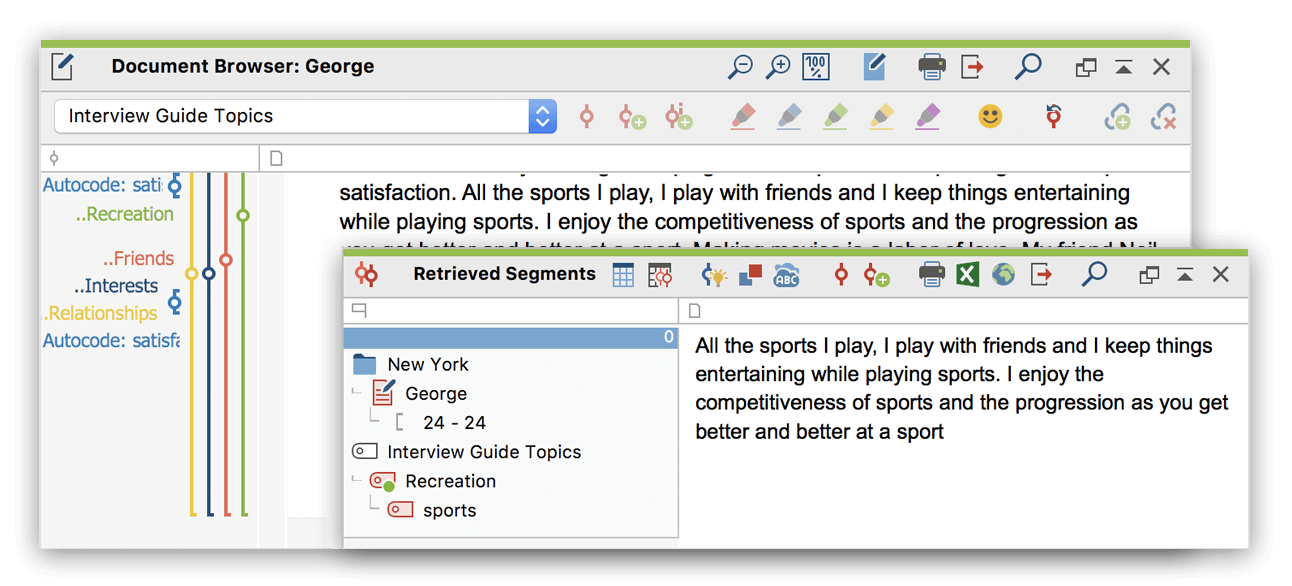Remove document link in Document Browser toolbar

click(1163, 117)
